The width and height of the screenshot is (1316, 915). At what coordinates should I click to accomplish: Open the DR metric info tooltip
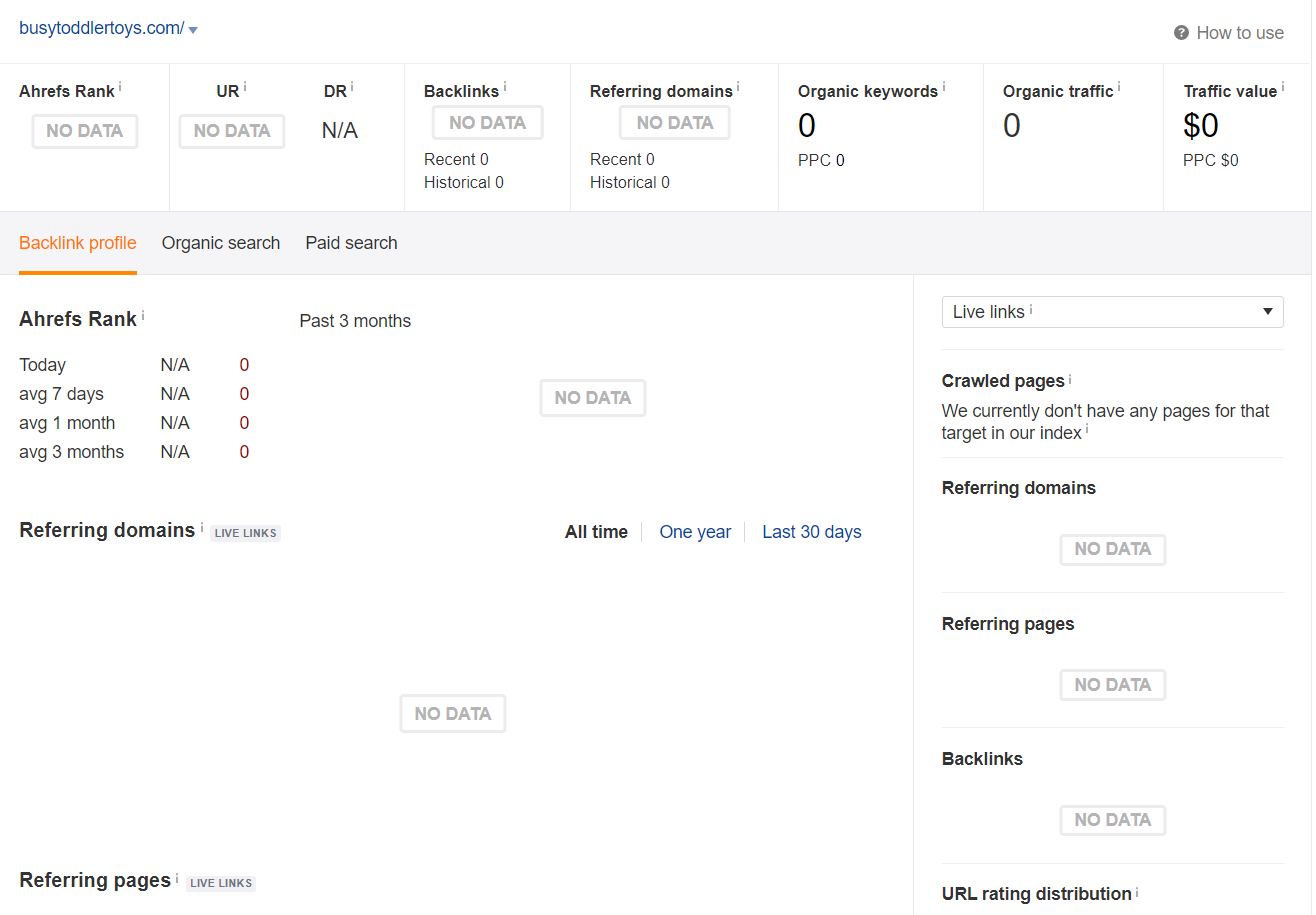352,84
